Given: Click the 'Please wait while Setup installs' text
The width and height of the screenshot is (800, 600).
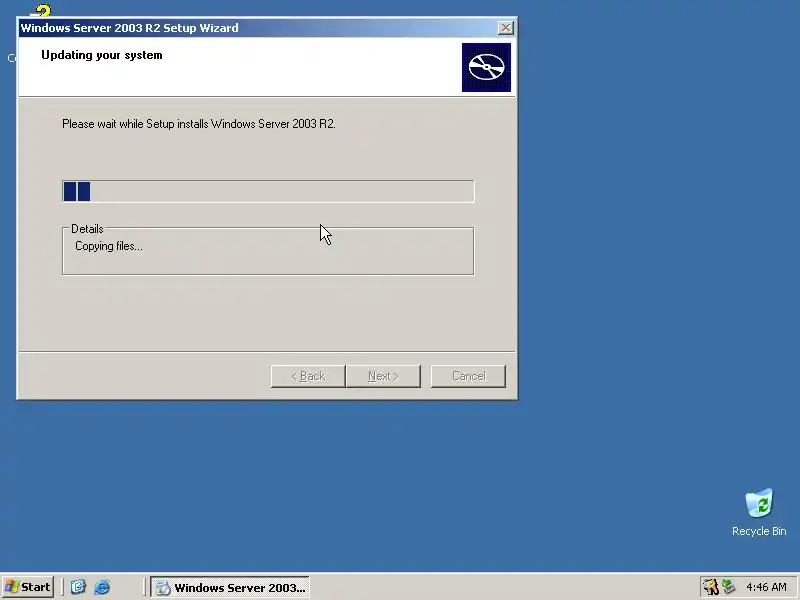Looking at the screenshot, I should point(199,124).
